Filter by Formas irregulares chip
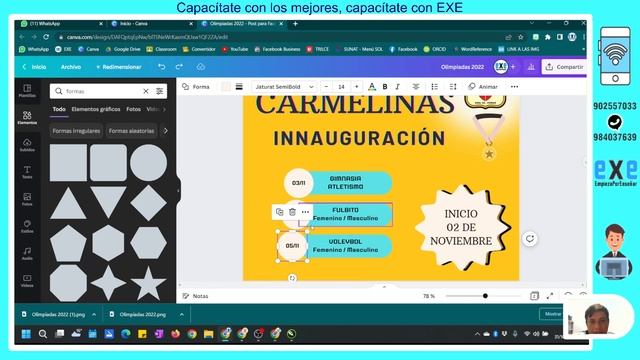This screenshot has height=360, width=640. tap(76, 131)
